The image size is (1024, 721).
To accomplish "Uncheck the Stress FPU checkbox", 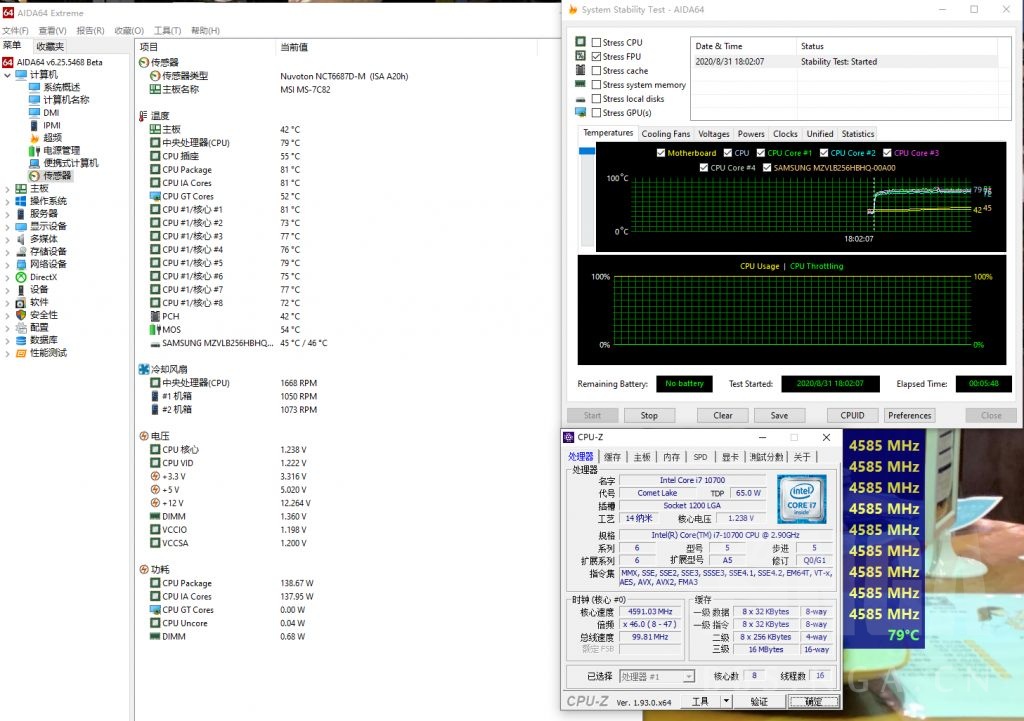I will point(596,57).
